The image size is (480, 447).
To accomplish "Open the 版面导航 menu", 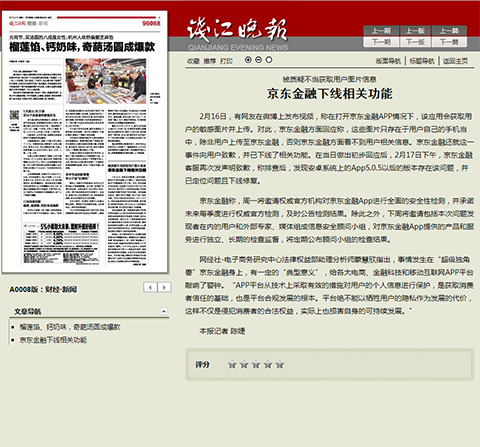I will [x=388, y=61].
